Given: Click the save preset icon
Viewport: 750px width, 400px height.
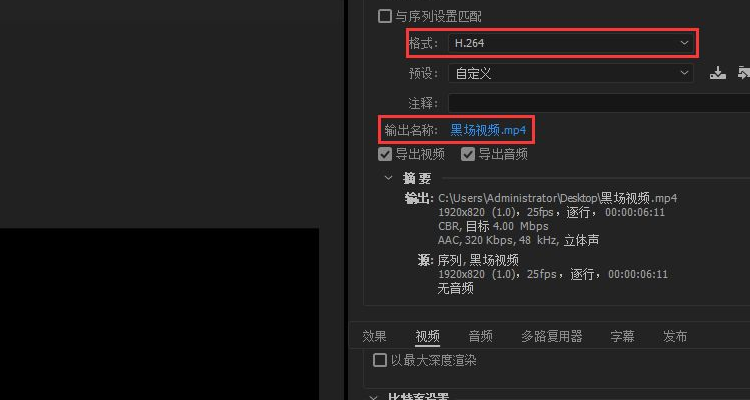Looking at the screenshot, I should pyautogui.click(x=717, y=73).
